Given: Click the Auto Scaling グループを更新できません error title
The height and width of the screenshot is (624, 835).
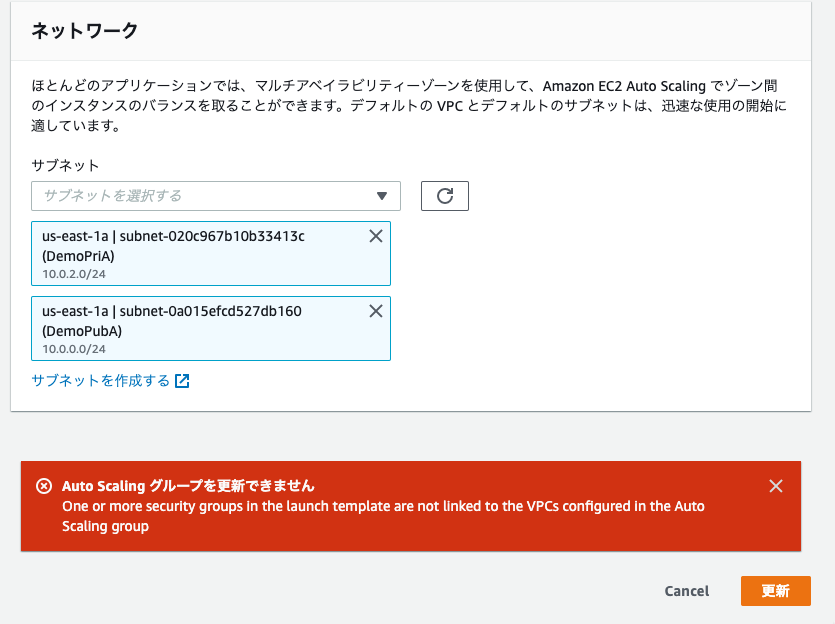Looking at the screenshot, I should (x=188, y=486).
